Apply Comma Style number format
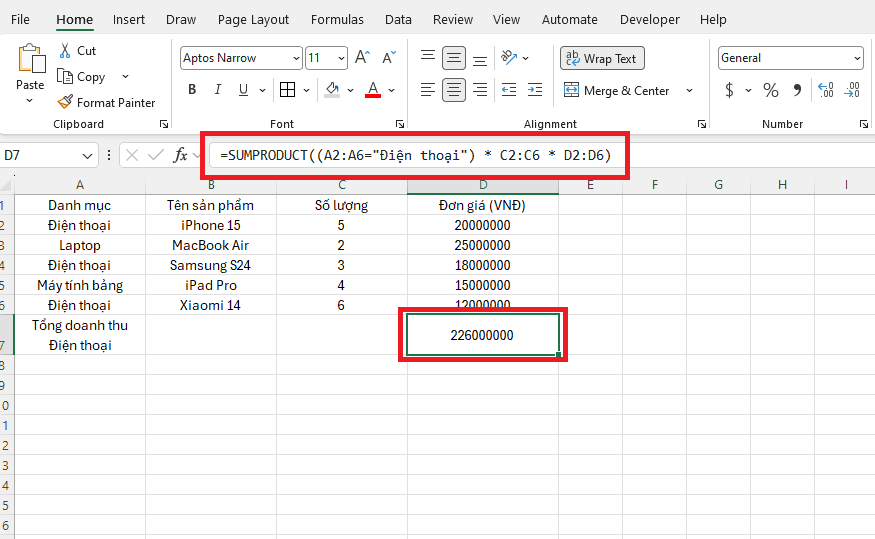This screenshot has height=539, width=875. click(797, 90)
